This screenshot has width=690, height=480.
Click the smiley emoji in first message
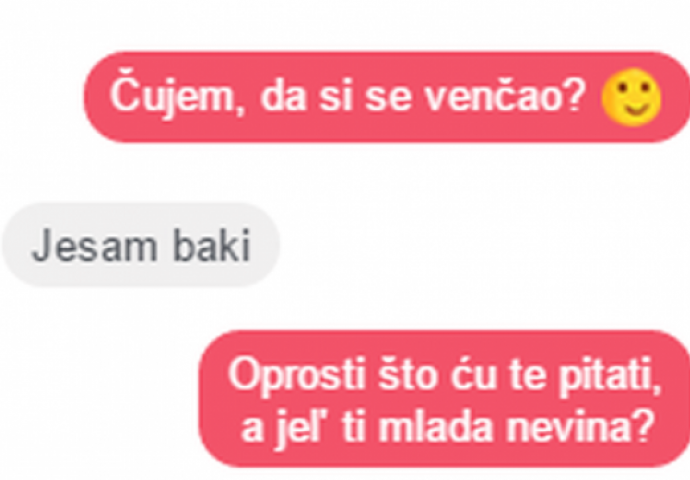click(631, 97)
